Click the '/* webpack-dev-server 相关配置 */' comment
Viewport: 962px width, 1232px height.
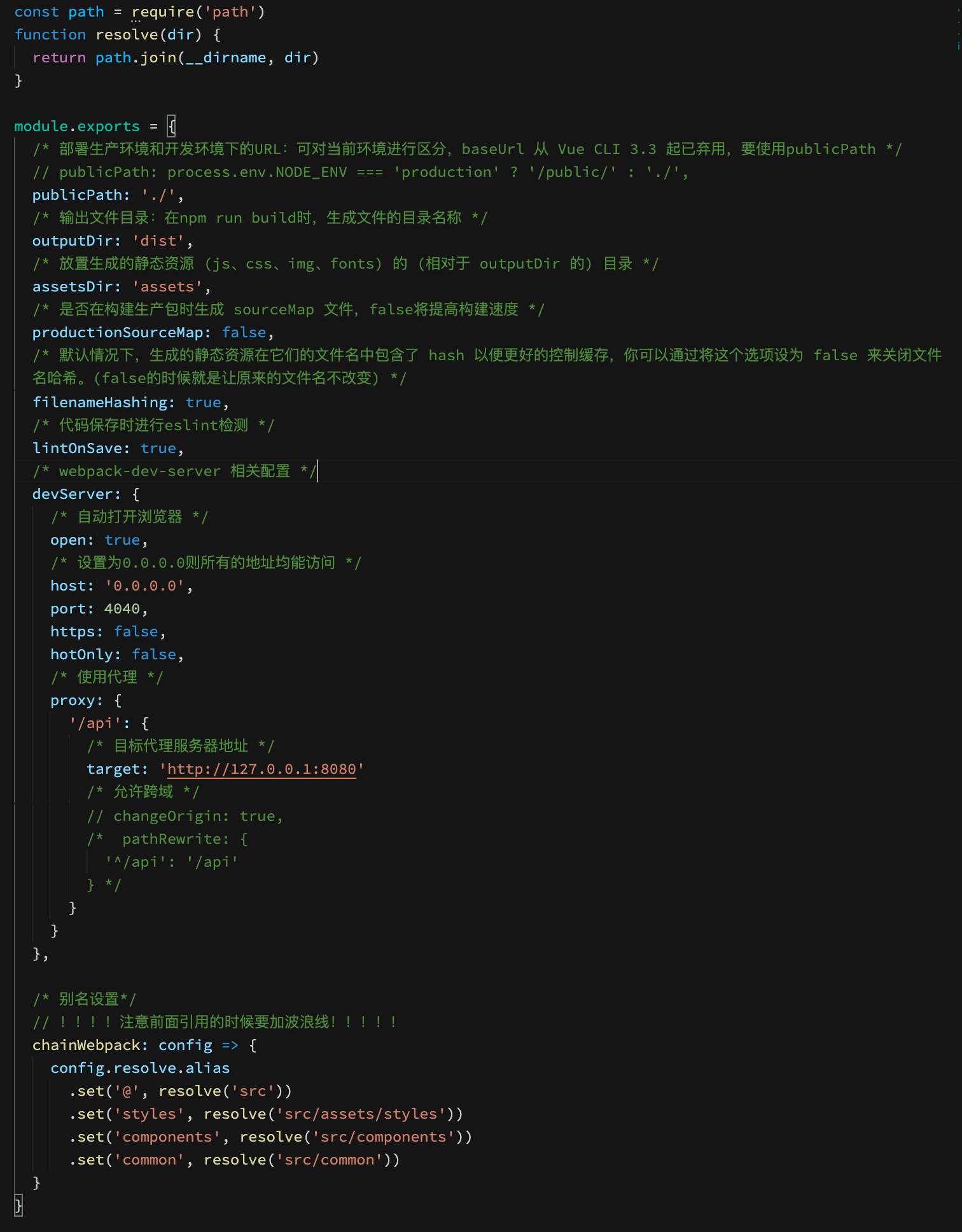[174, 471]
